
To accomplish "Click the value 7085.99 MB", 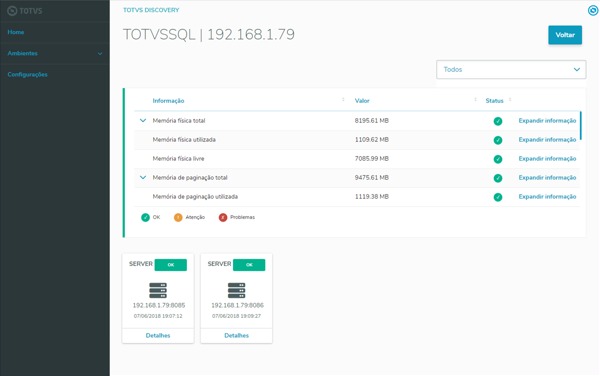I will coord(372,158).
